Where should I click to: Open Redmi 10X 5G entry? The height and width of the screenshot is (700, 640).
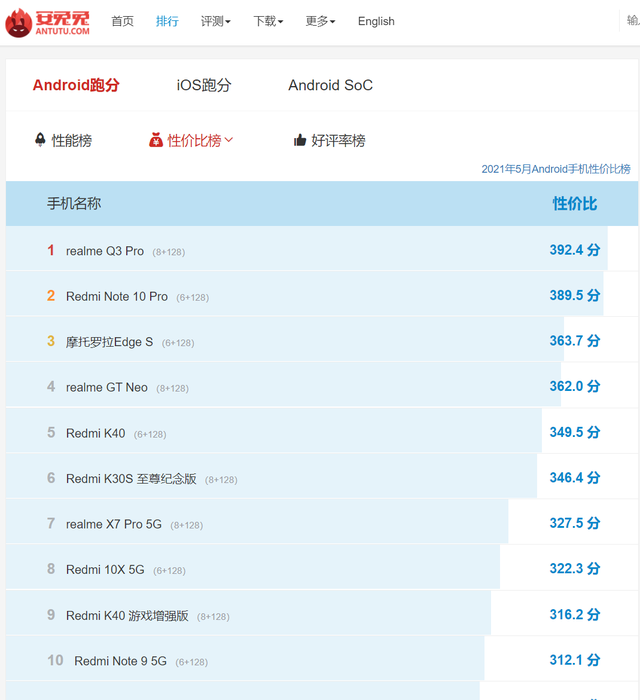[x=105, y=570]
